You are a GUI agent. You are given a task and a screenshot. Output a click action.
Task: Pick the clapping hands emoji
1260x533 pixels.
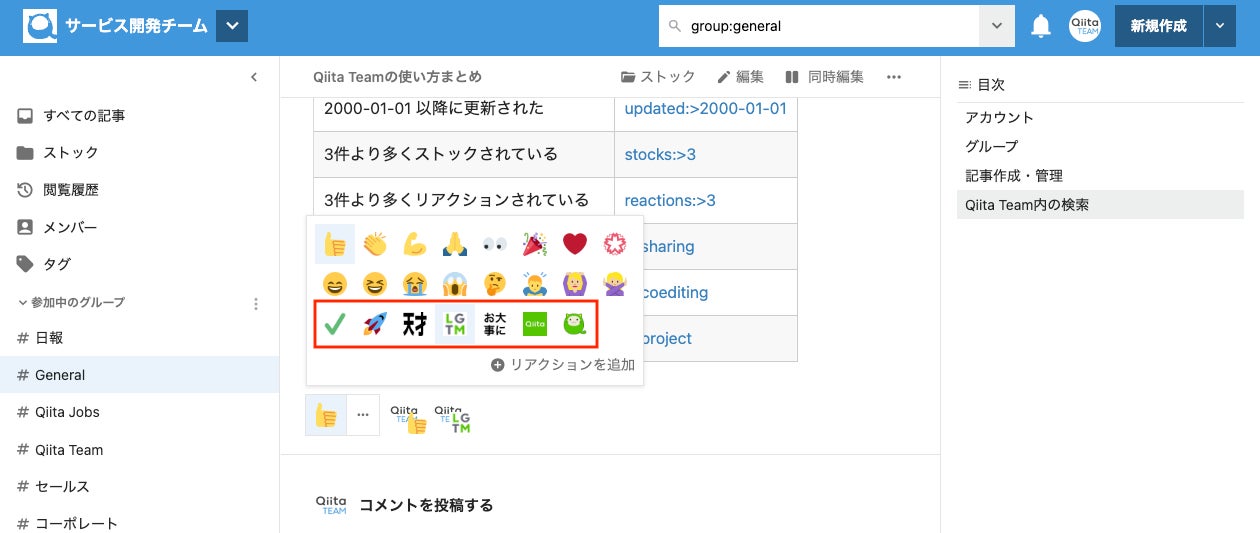coord(375,244)
